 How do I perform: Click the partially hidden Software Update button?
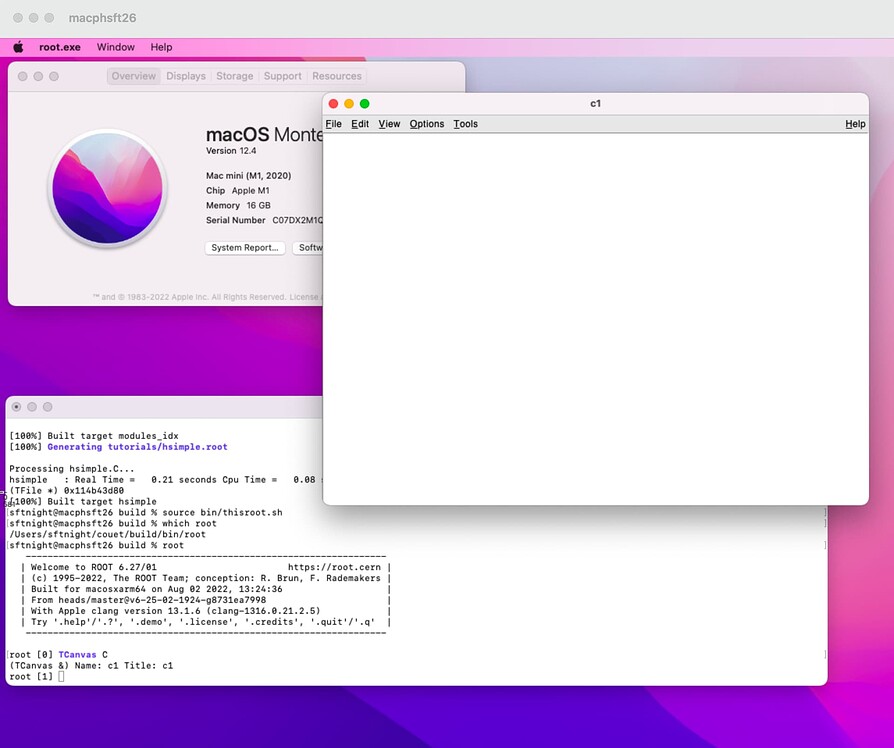pos(308,248)
